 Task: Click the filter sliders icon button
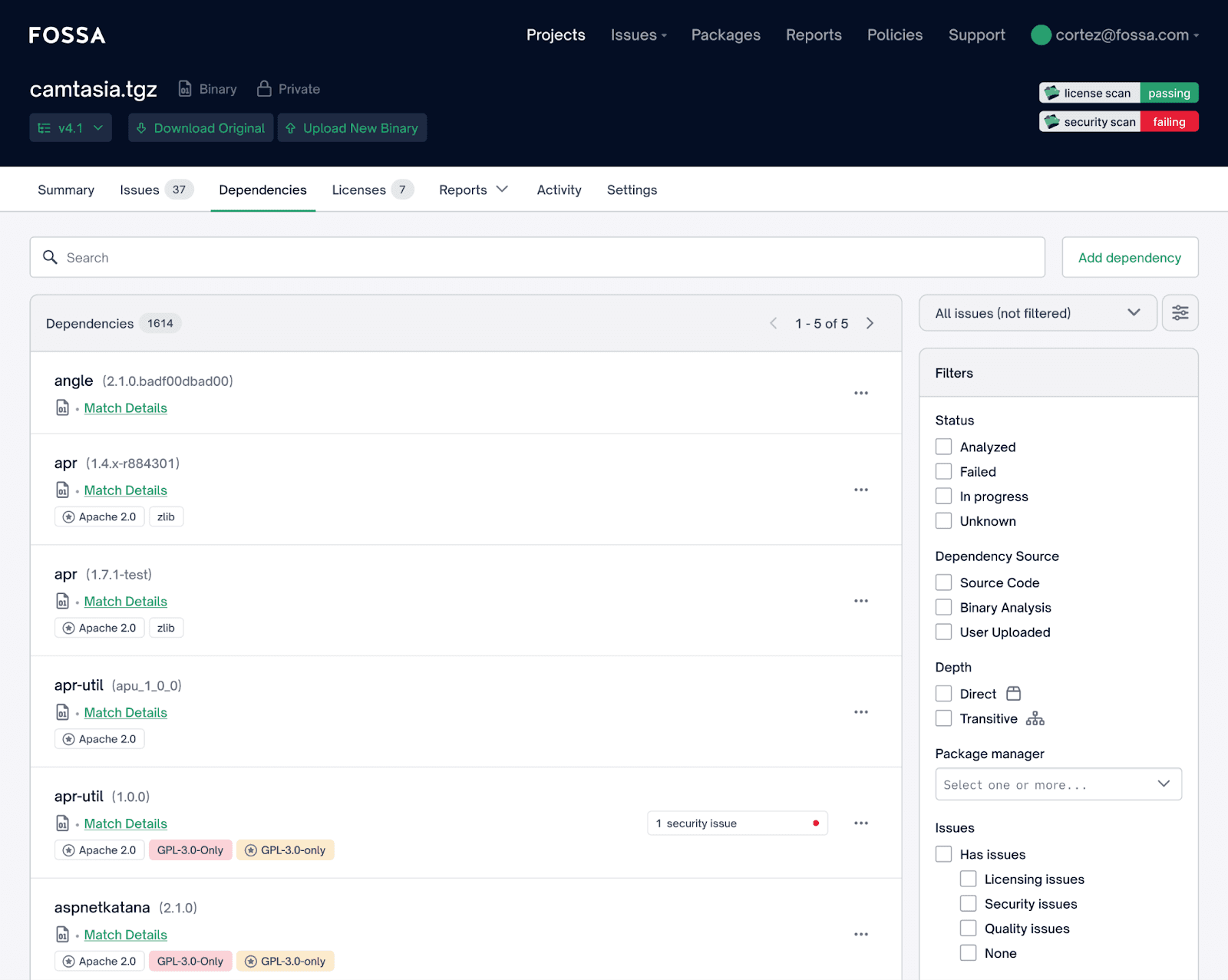point(1180,313)
